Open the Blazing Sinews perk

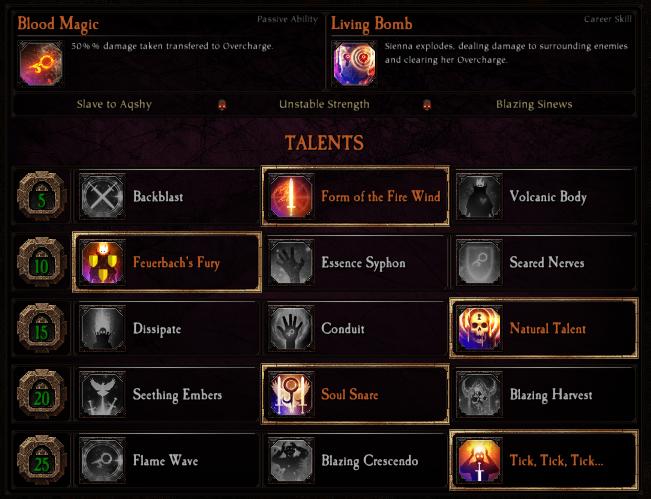534,104
